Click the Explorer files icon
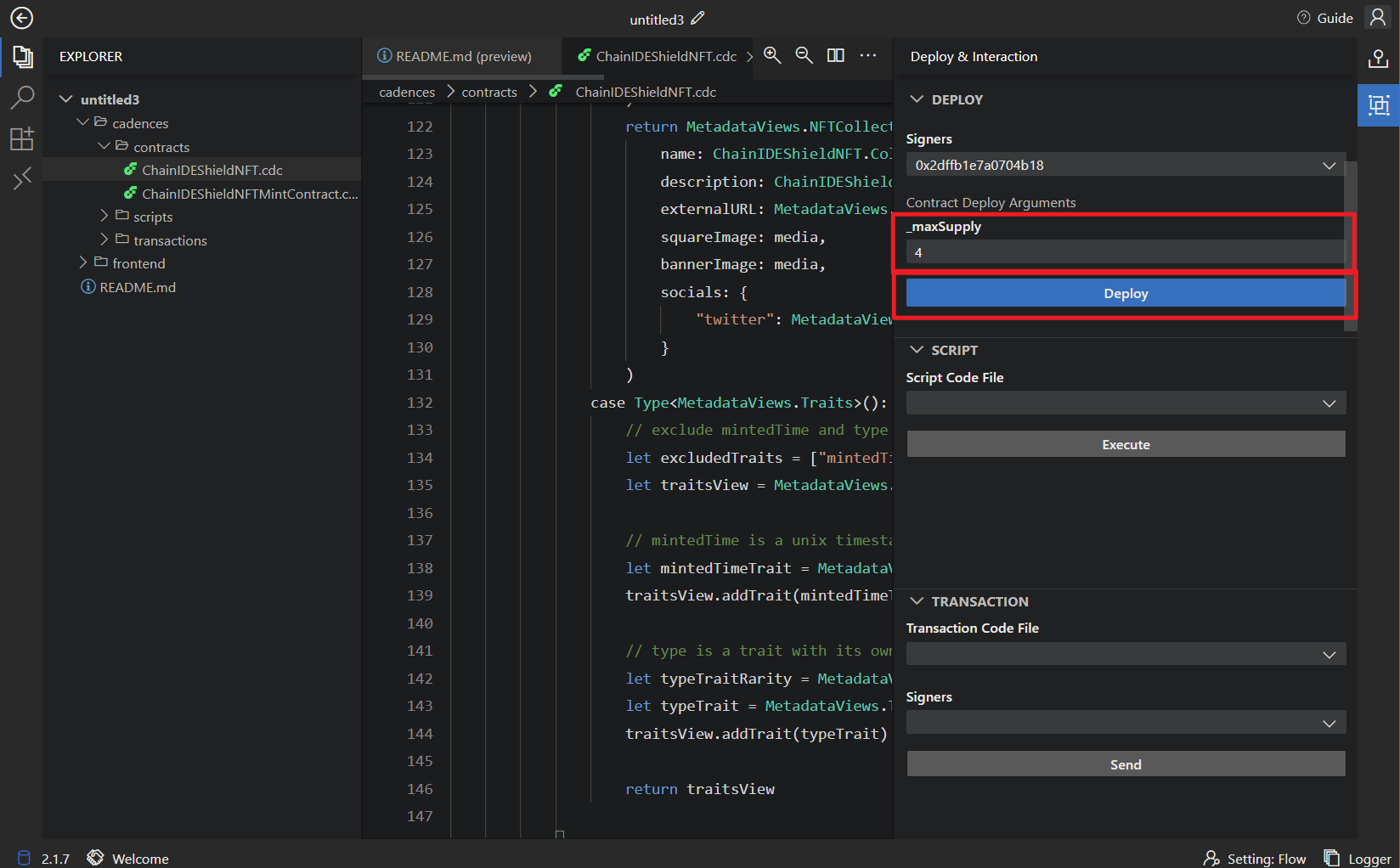Viewport: 1400px width, 868px height. click(x=22, y=57)
